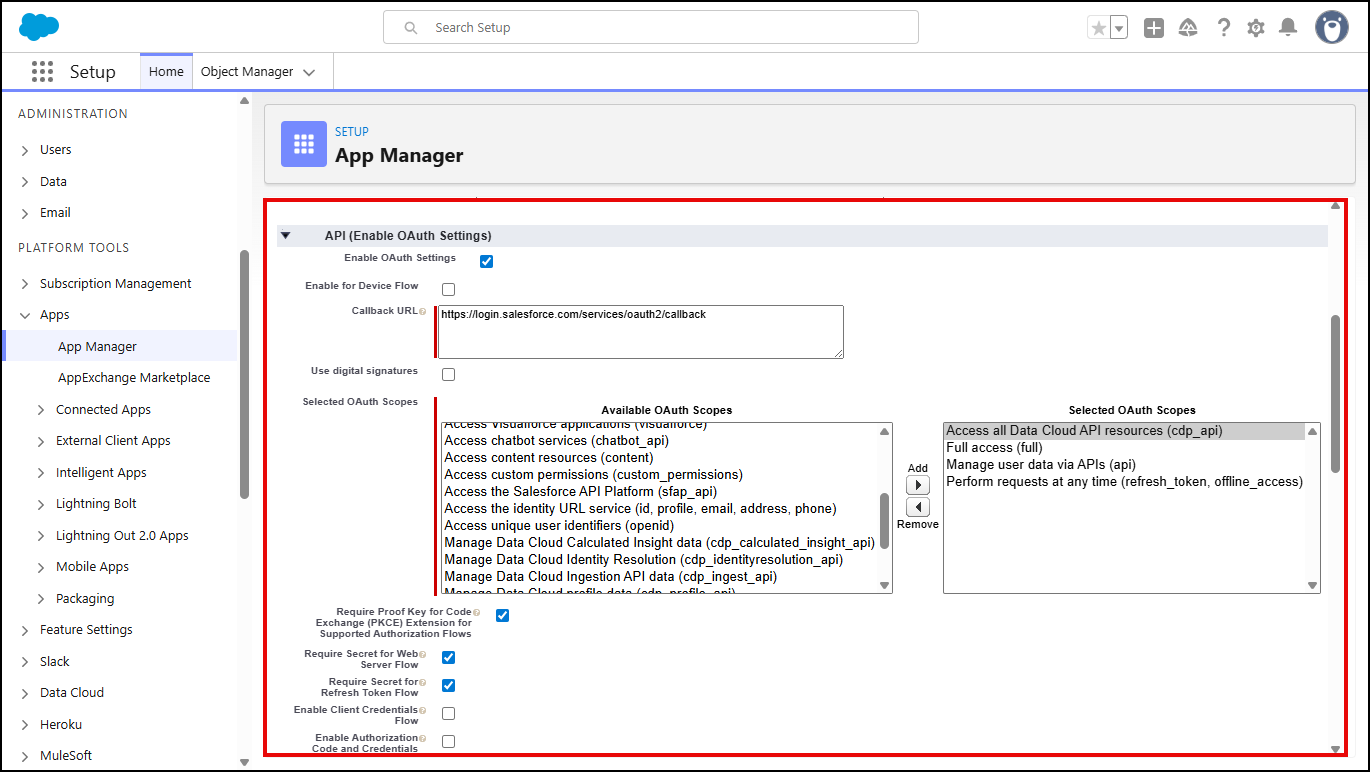Collapse the API (Enable OAuth Settings) section
The height and width of the screenshot is (772, 1370).
click(x=286, y=236)
